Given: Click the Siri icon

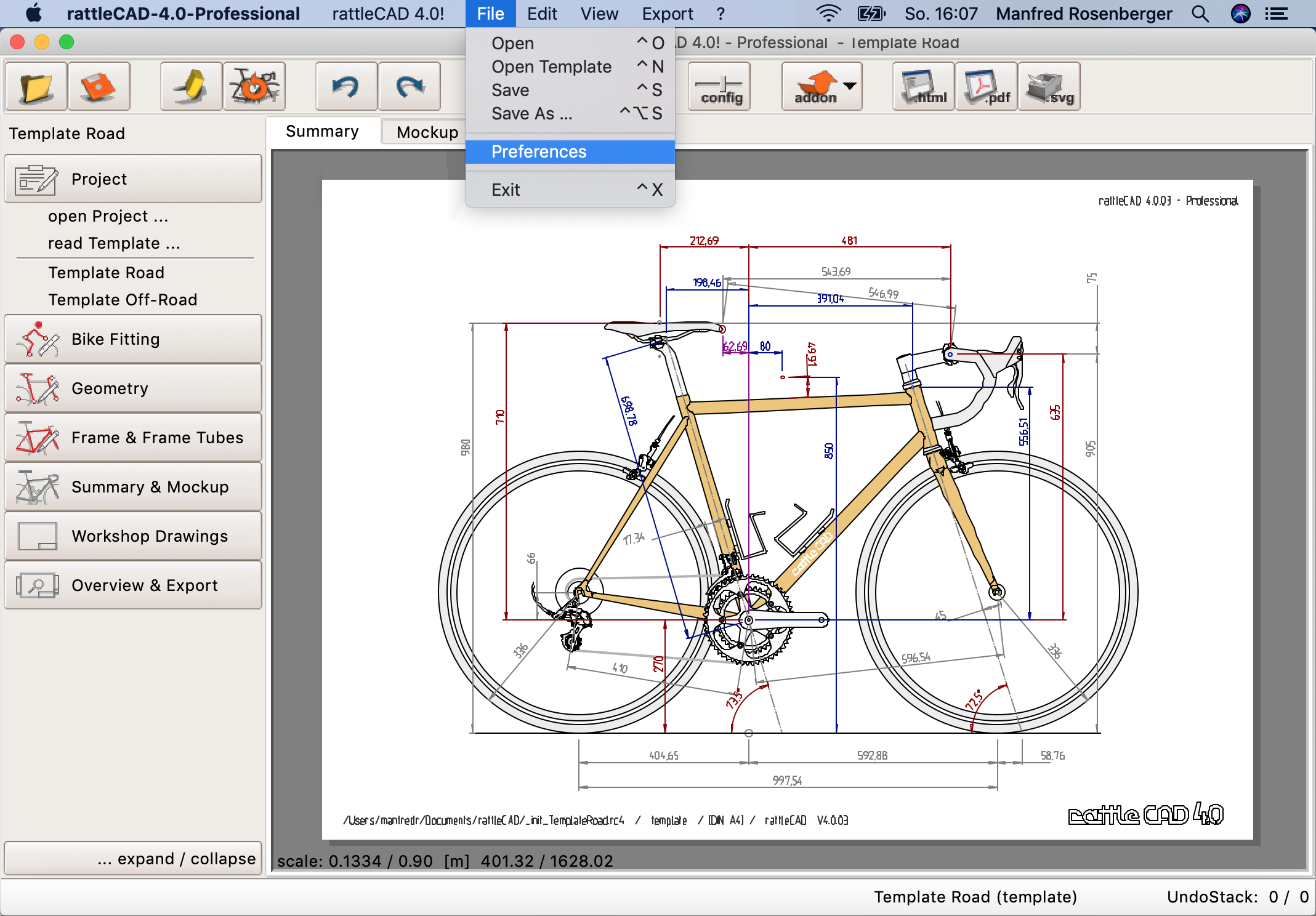Looking at the screenshot, I should 1240,14.
